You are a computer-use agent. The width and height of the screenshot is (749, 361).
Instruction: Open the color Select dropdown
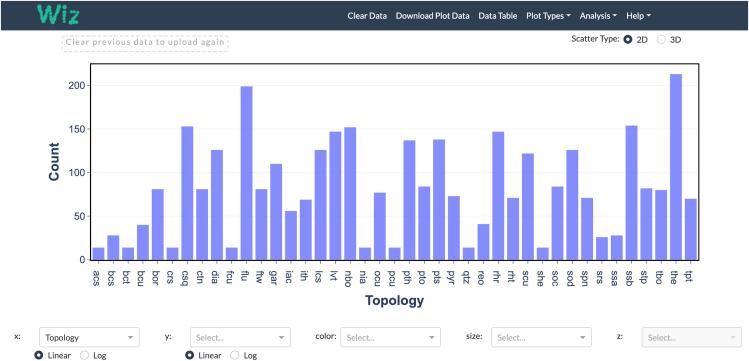tap(390, 337)
